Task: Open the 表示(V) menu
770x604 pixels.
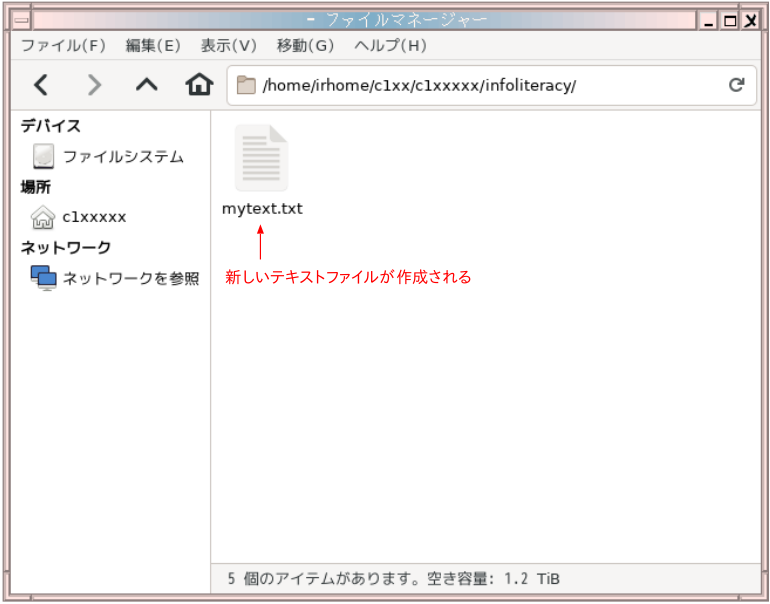Action: (x=229, y=45)
